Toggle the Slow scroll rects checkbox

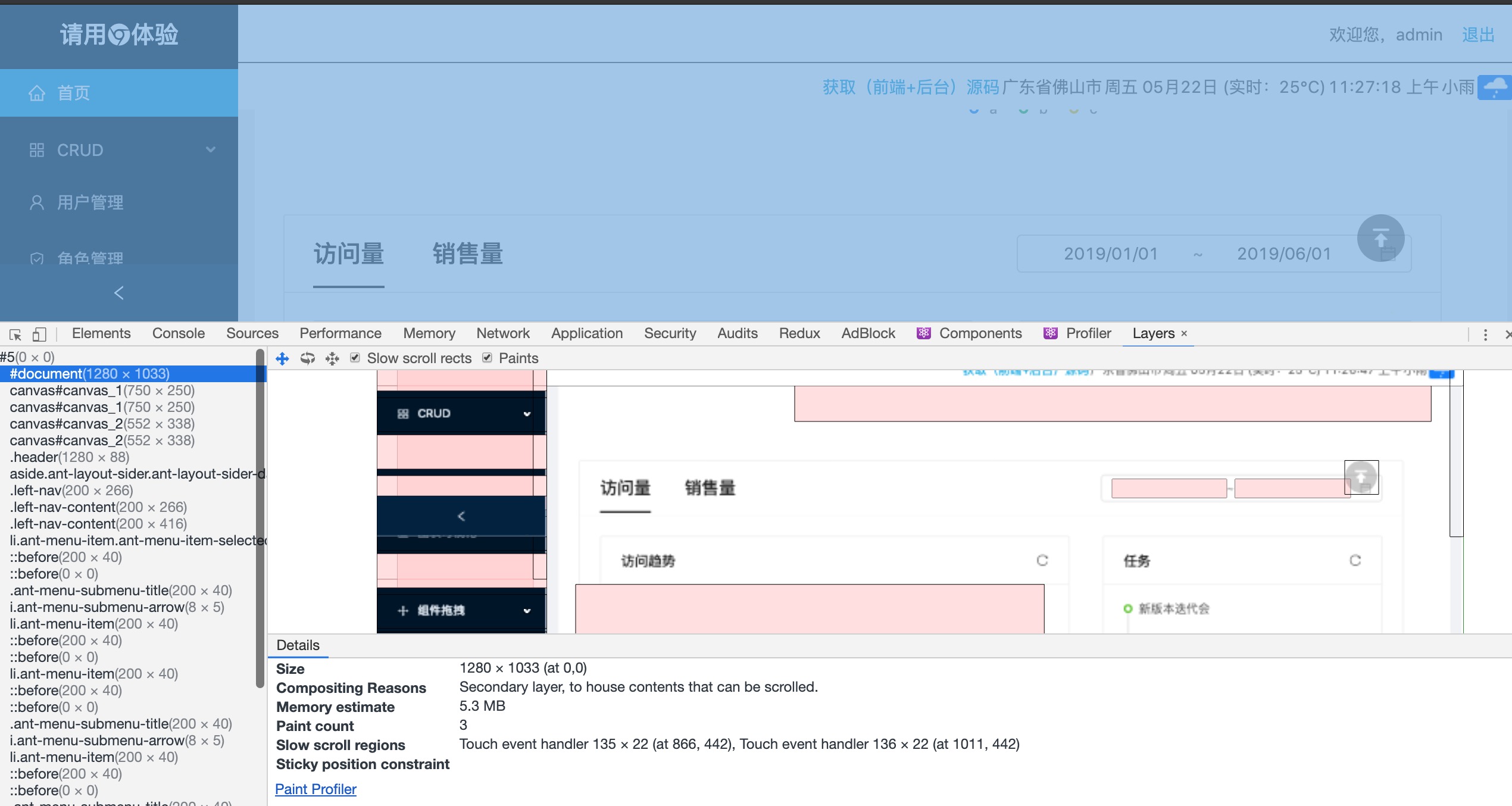click(x=355, y=358)
